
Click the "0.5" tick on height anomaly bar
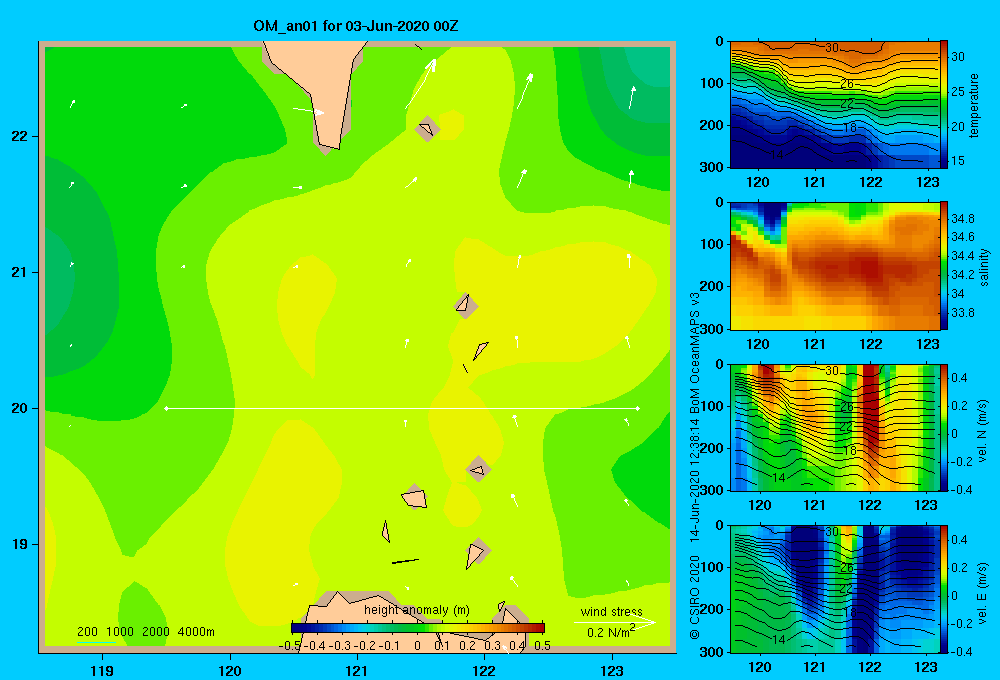(543, 646)
